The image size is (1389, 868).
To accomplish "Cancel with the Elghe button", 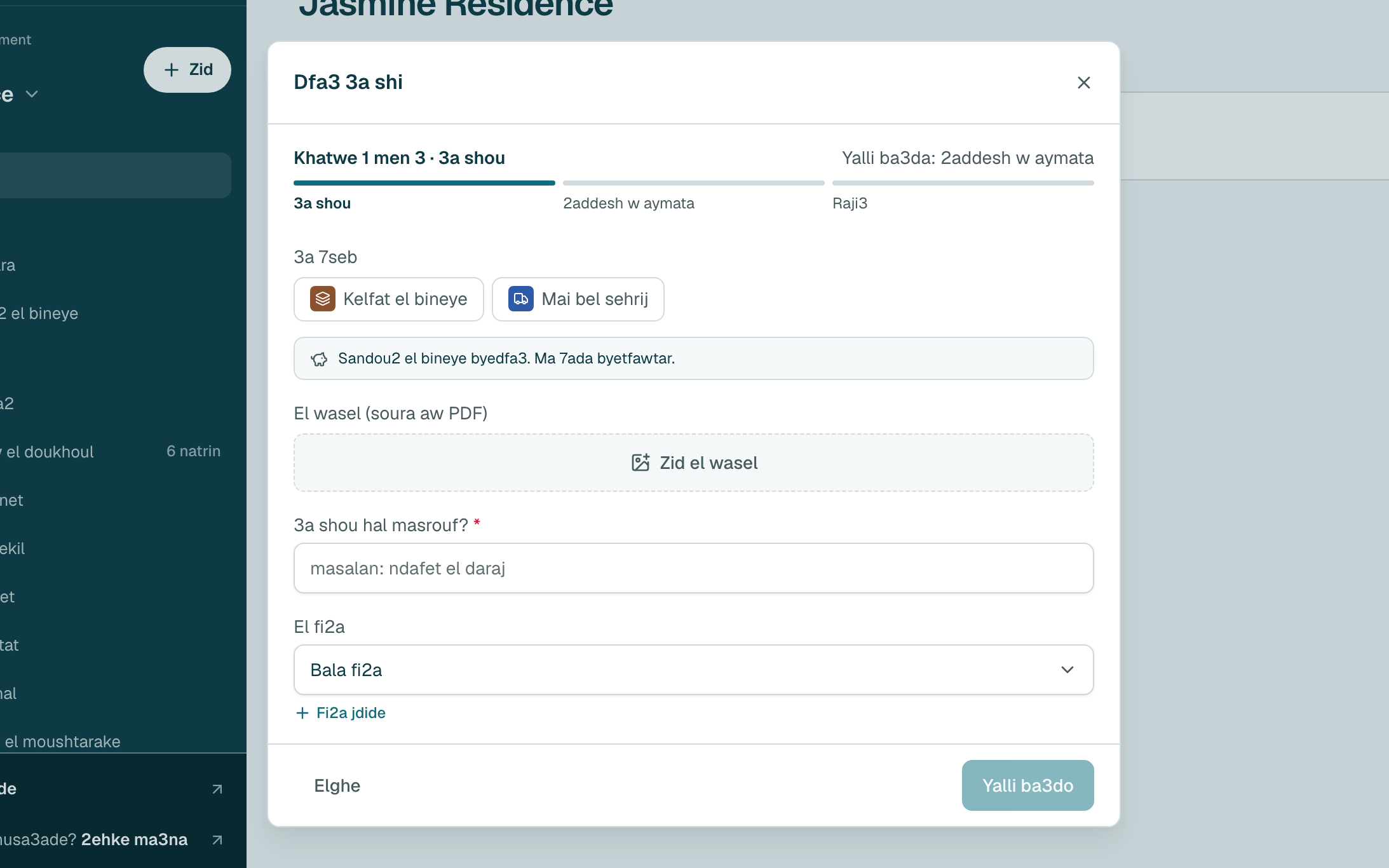I will tap(337, 785).
